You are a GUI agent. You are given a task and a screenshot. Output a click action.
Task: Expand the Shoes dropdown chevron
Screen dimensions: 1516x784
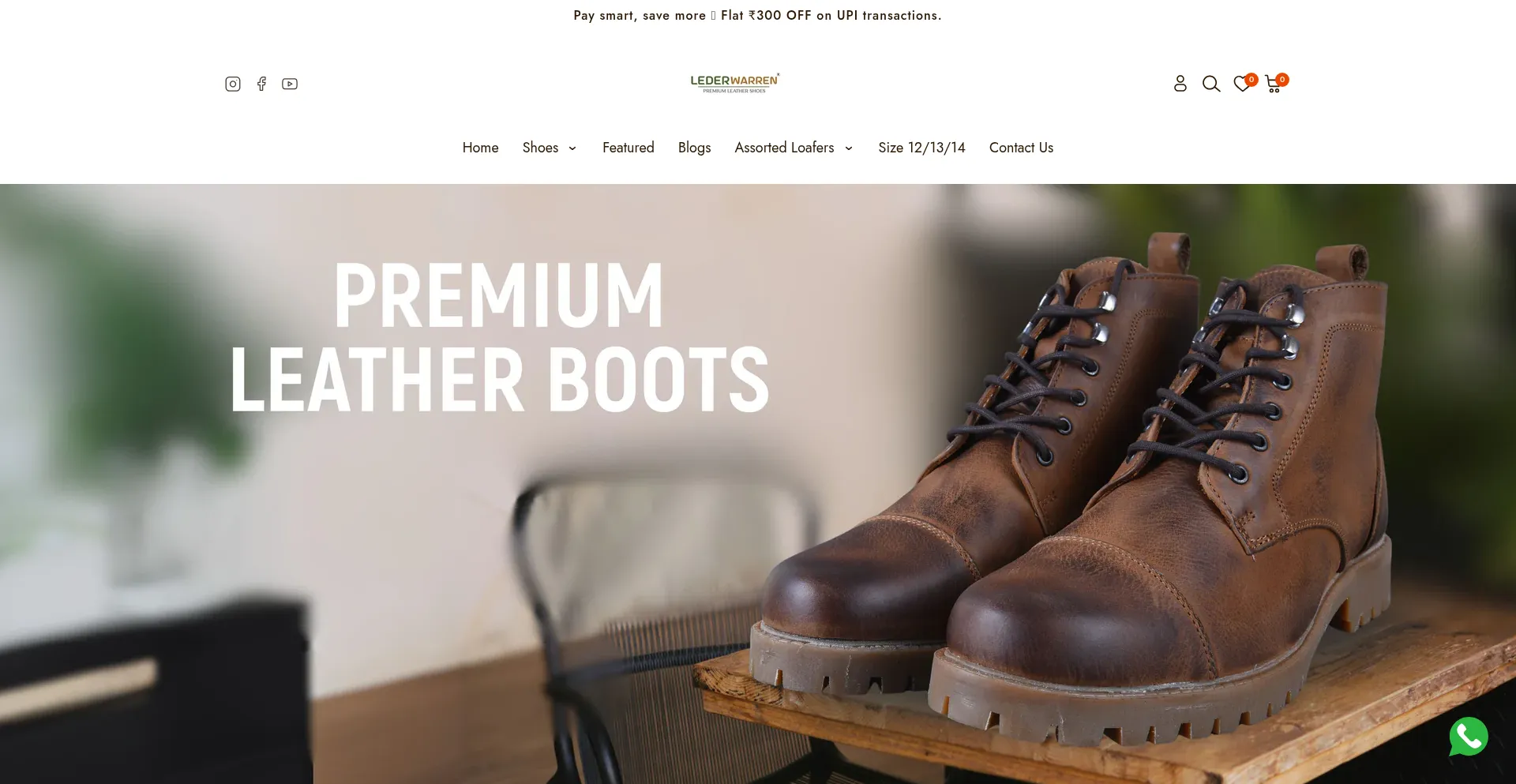click(572, 148)
